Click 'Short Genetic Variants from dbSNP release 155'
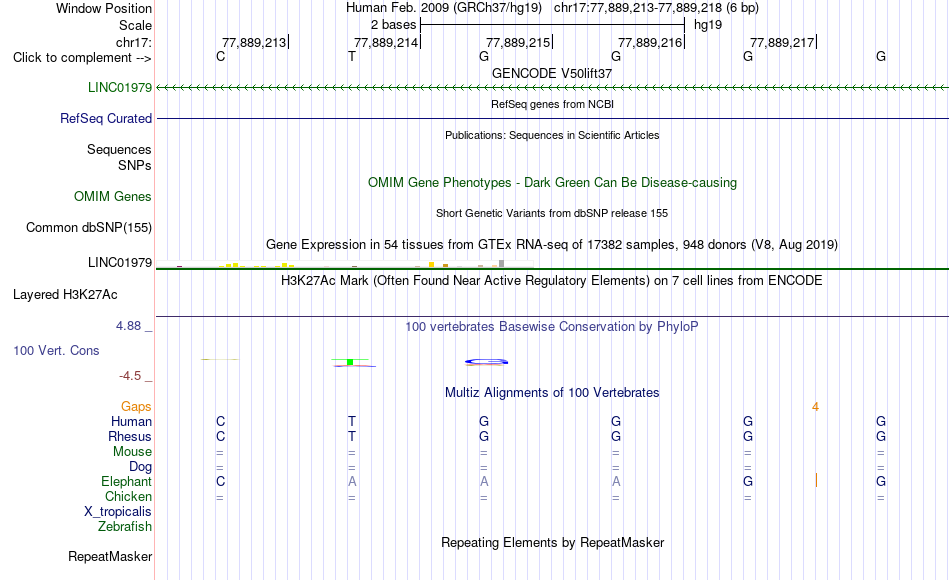950x580 pixels. pos(552,213)
